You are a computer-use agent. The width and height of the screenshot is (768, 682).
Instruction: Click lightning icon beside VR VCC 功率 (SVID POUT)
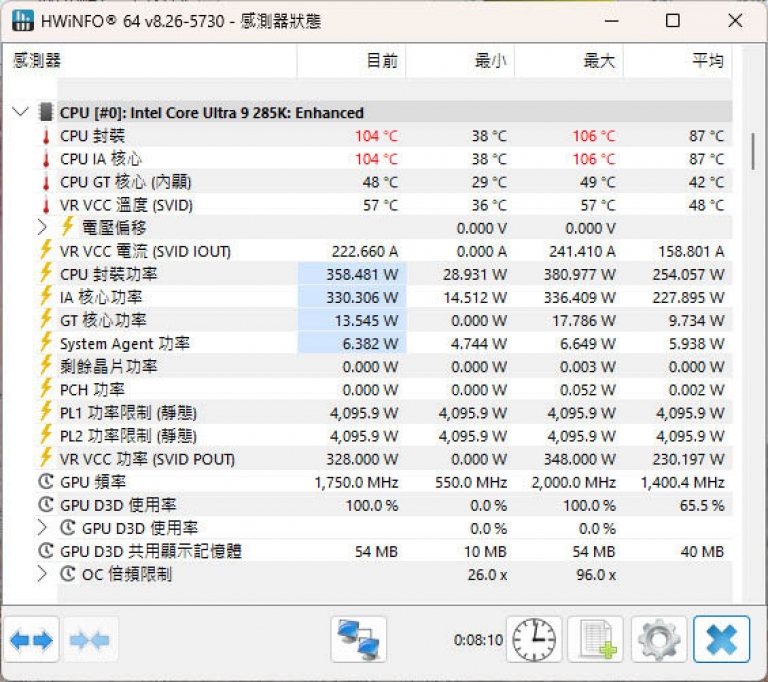(x=46, y=457)
